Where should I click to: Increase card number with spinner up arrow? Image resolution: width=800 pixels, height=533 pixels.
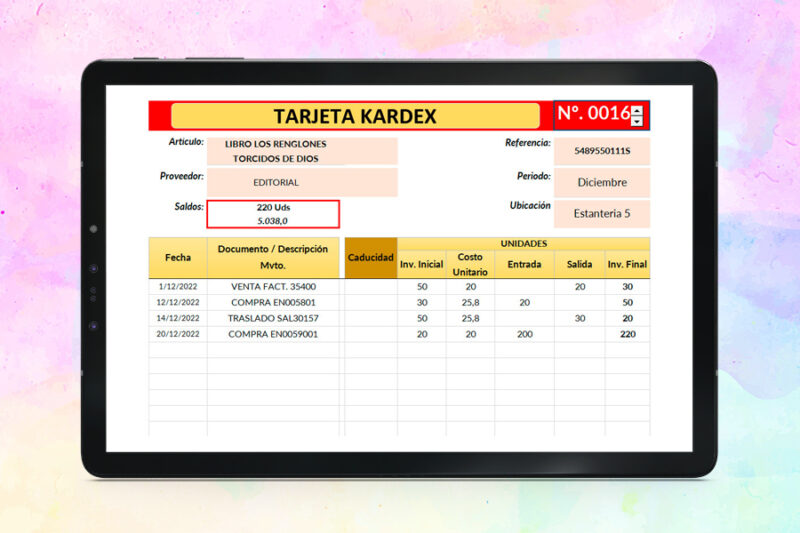point(637,111)
